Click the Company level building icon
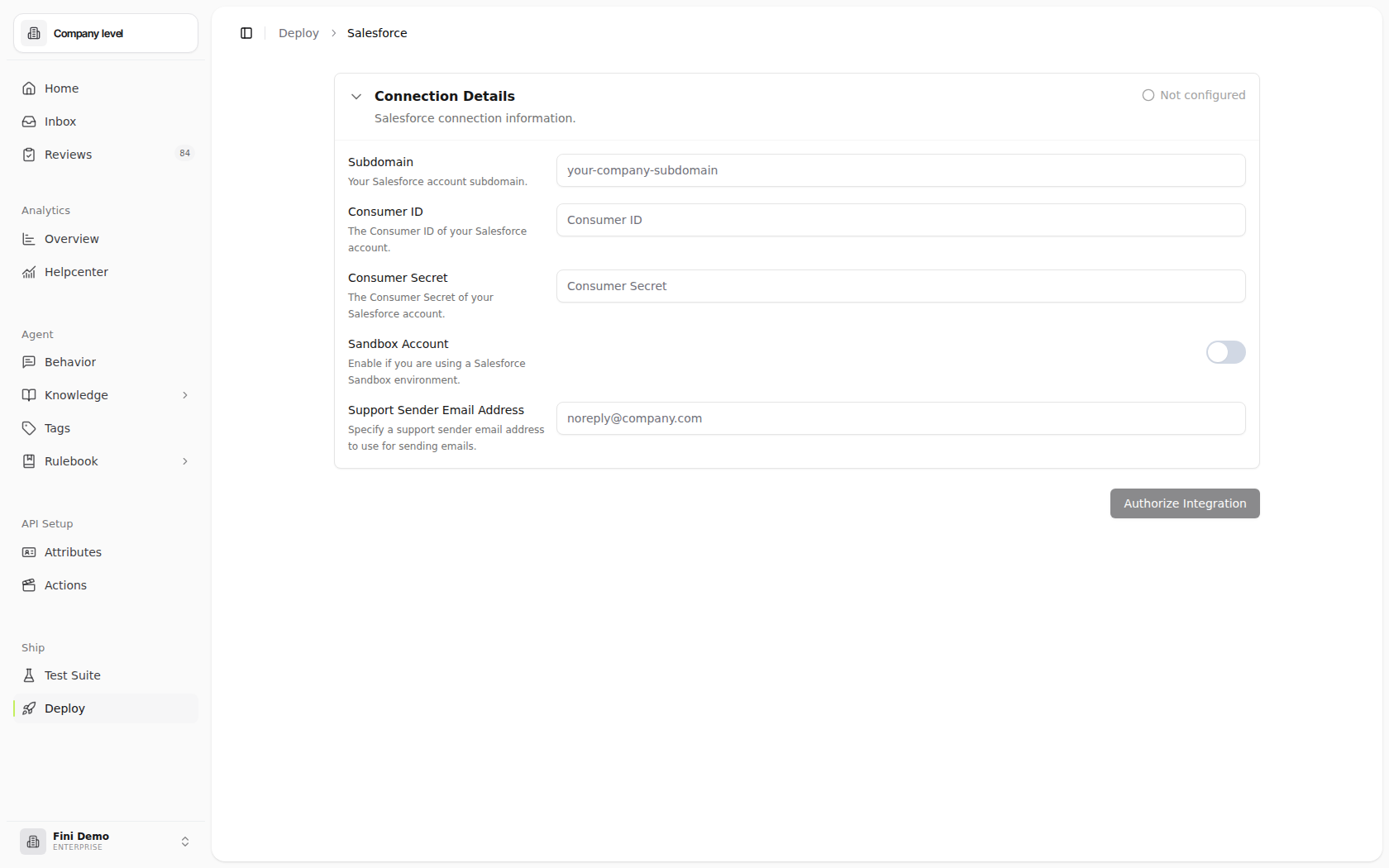 (x=34, y=33)
